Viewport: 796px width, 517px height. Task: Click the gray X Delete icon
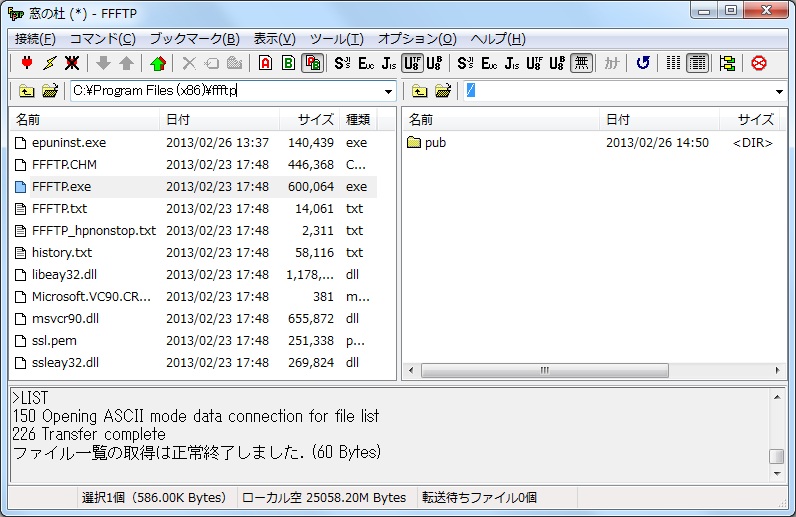click(189, 63)
